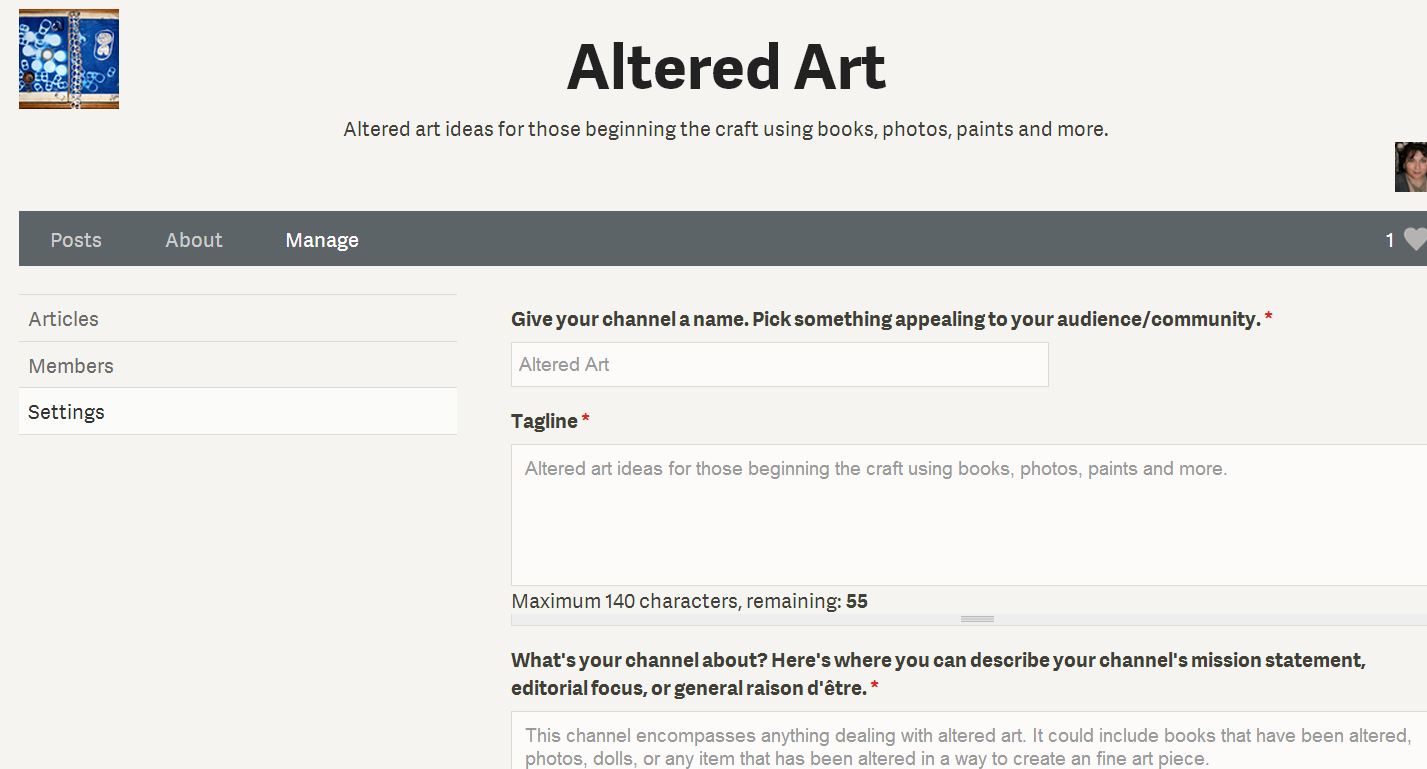Click the user profile avatar photo
Screen dimensions: 1427x769
[x=1410, y=167]
